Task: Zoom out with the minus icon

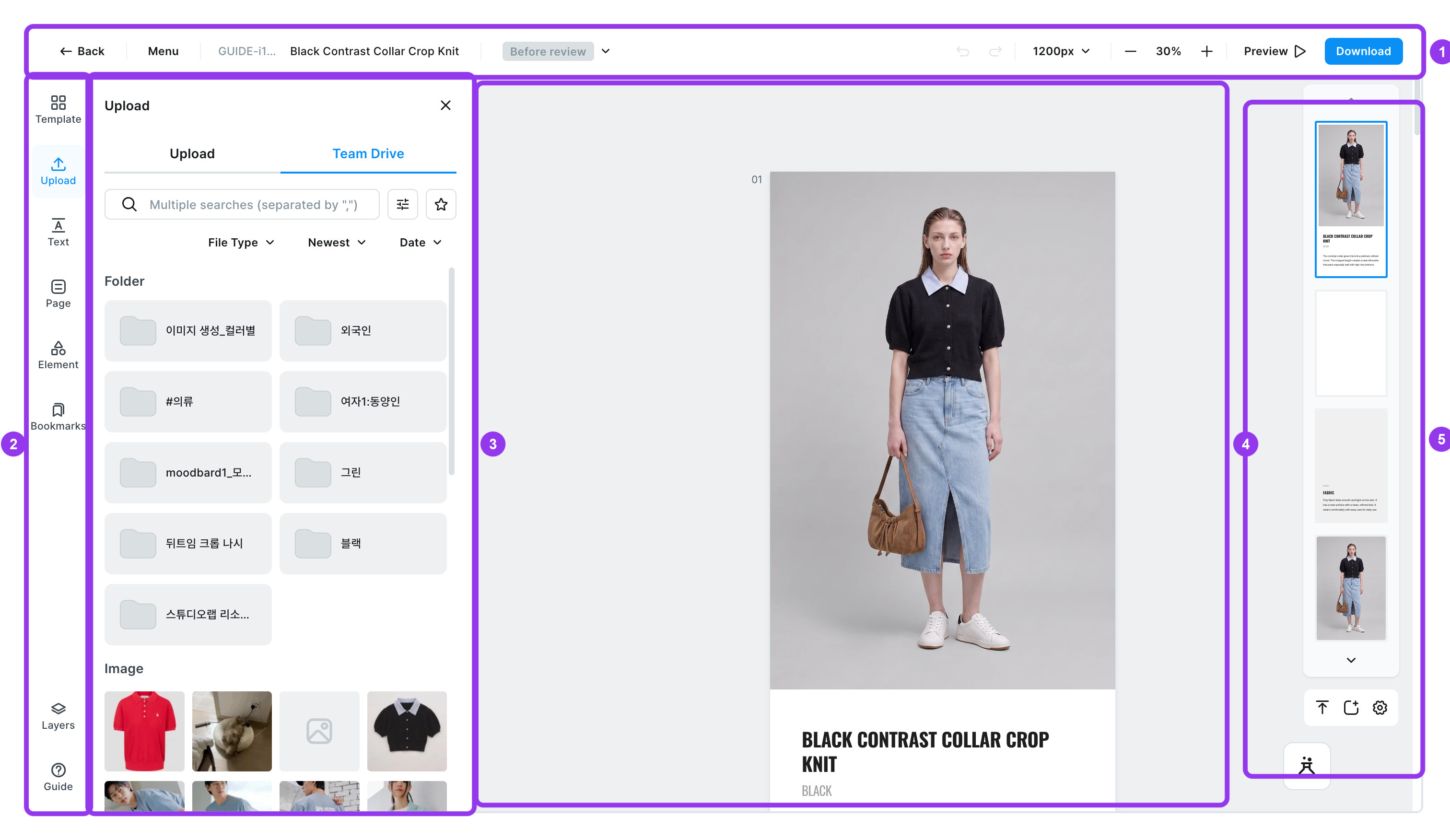Action: coord(1130,51)
